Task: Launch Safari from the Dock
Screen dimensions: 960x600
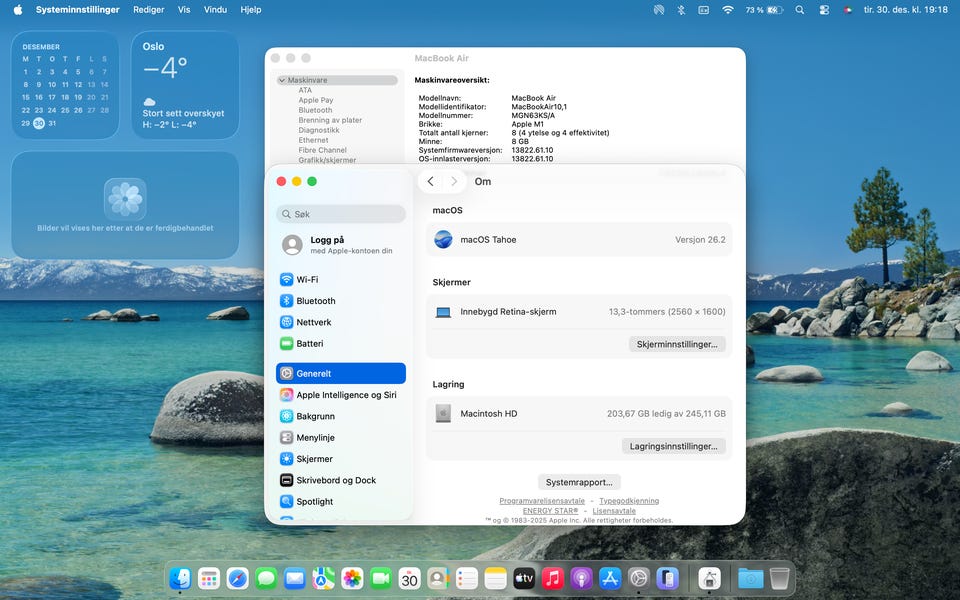Action: click(237, 578)
